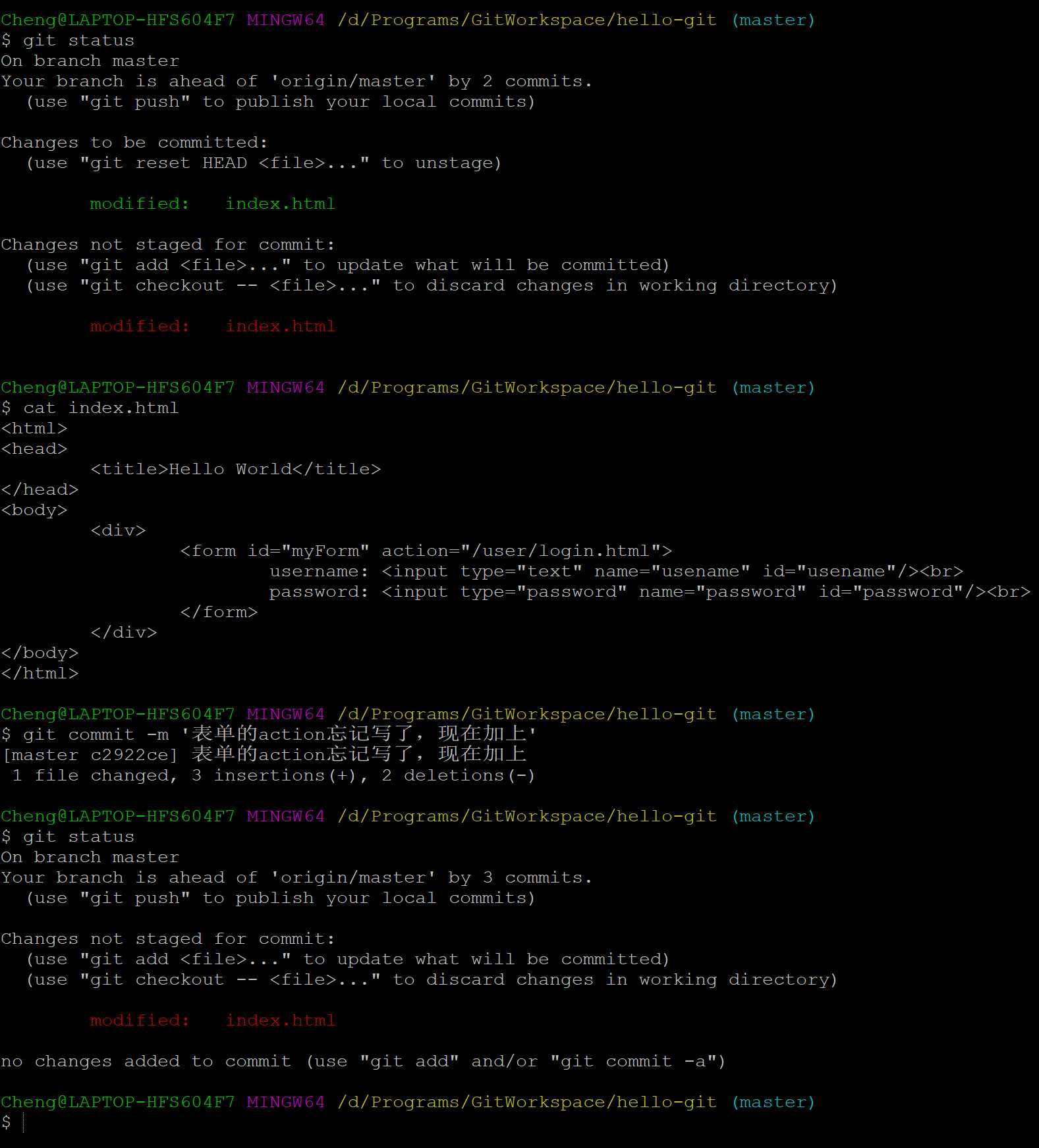The width and height of the screenshot is (1039, 1148).
Task: Click the '<head>' opening tag line
Action: coord(34,449)
